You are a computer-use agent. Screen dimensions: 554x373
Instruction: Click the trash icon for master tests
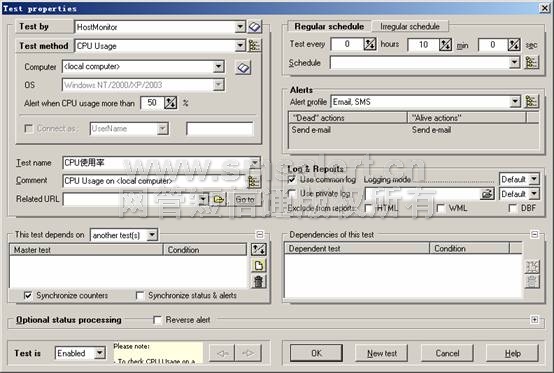pyautogui.click(x=259, y=282)
